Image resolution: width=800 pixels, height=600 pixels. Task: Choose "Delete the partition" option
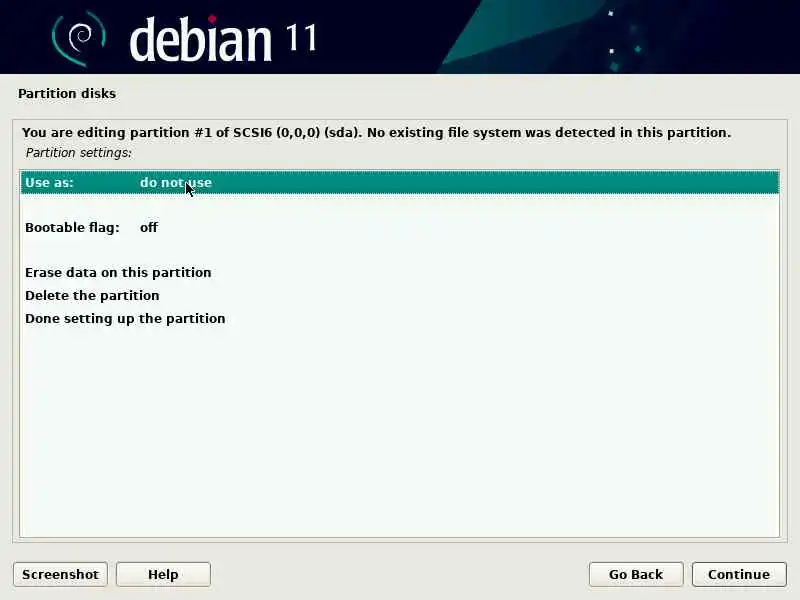[92, 295]
